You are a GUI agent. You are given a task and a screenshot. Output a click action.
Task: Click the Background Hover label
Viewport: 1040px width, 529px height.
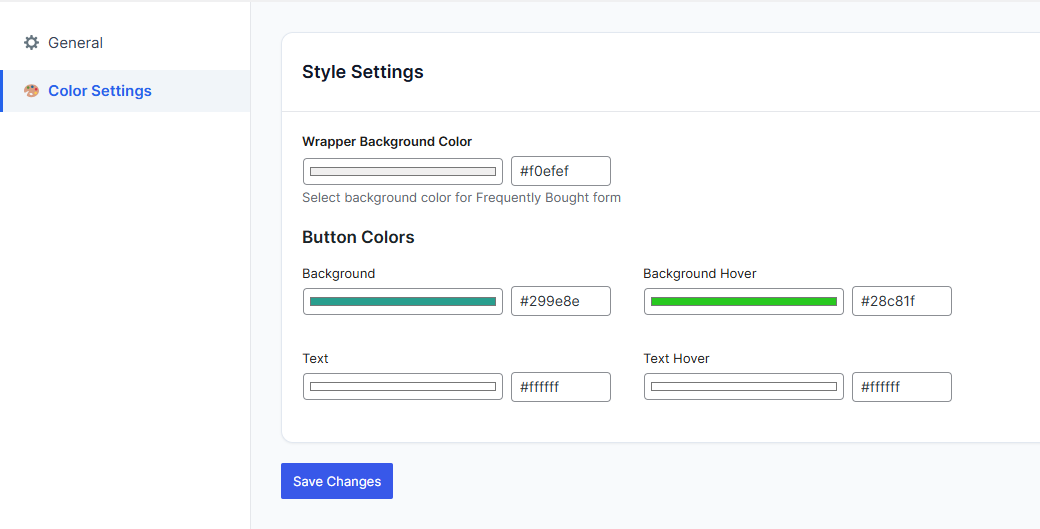pos(699,273)
